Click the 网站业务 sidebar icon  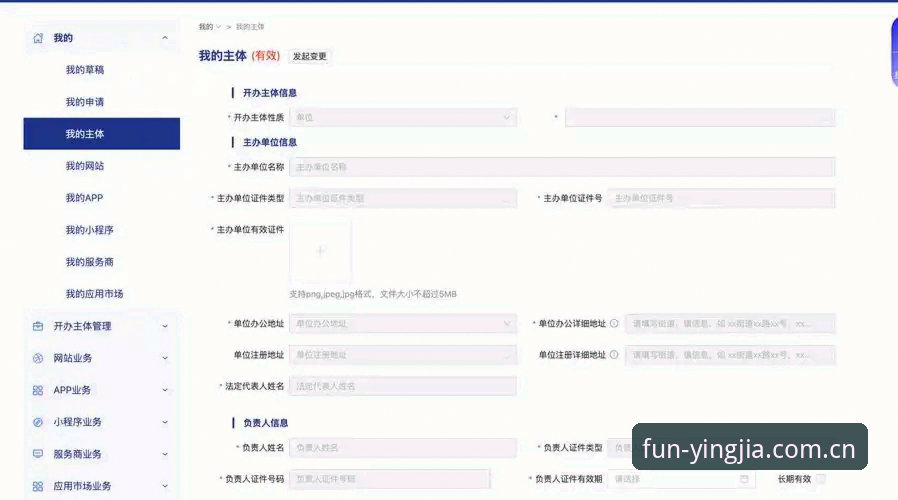(x=38, y=359)
